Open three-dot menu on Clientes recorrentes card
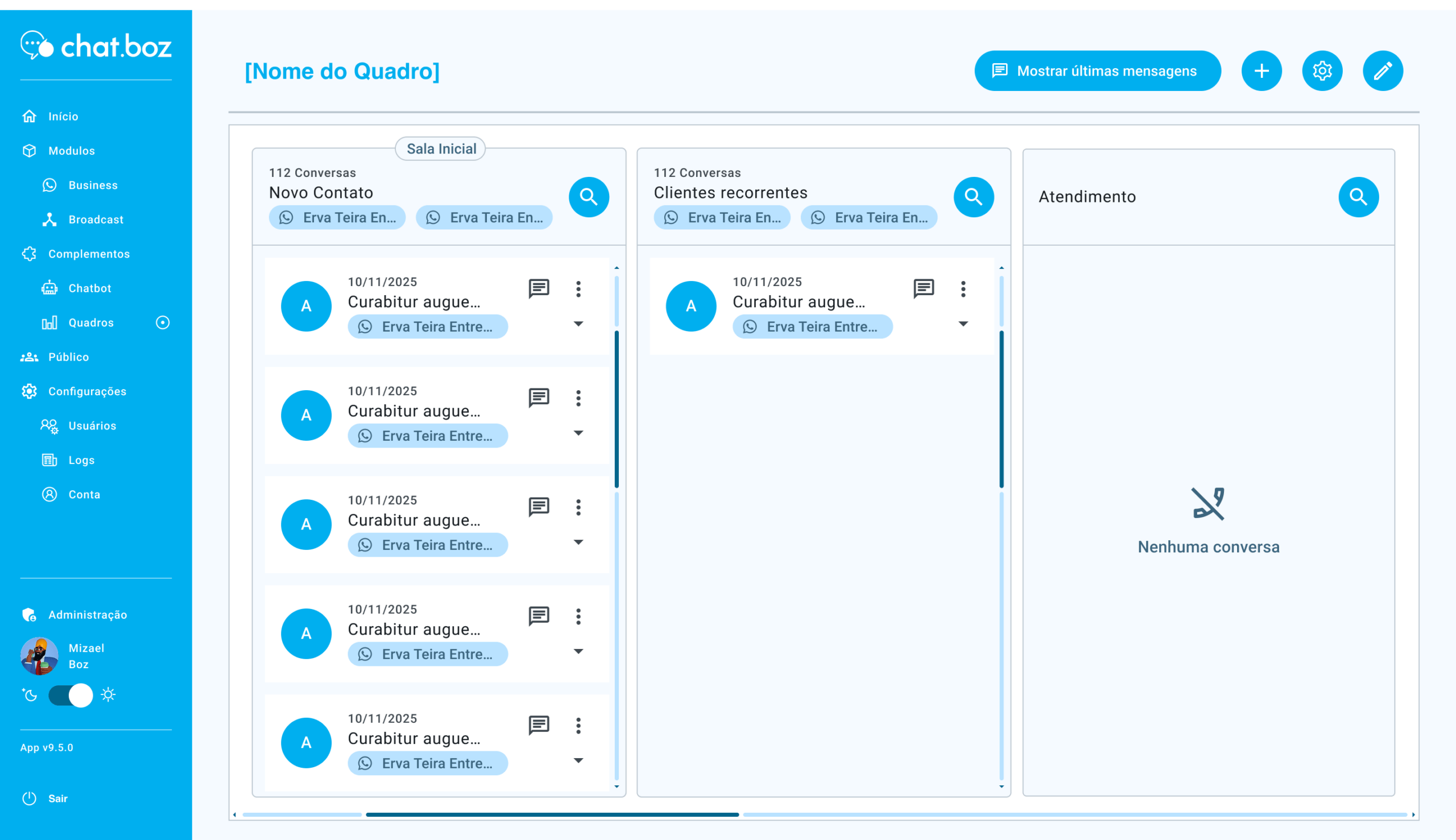The image size is (1456, 840). click(x=963, y=288)
